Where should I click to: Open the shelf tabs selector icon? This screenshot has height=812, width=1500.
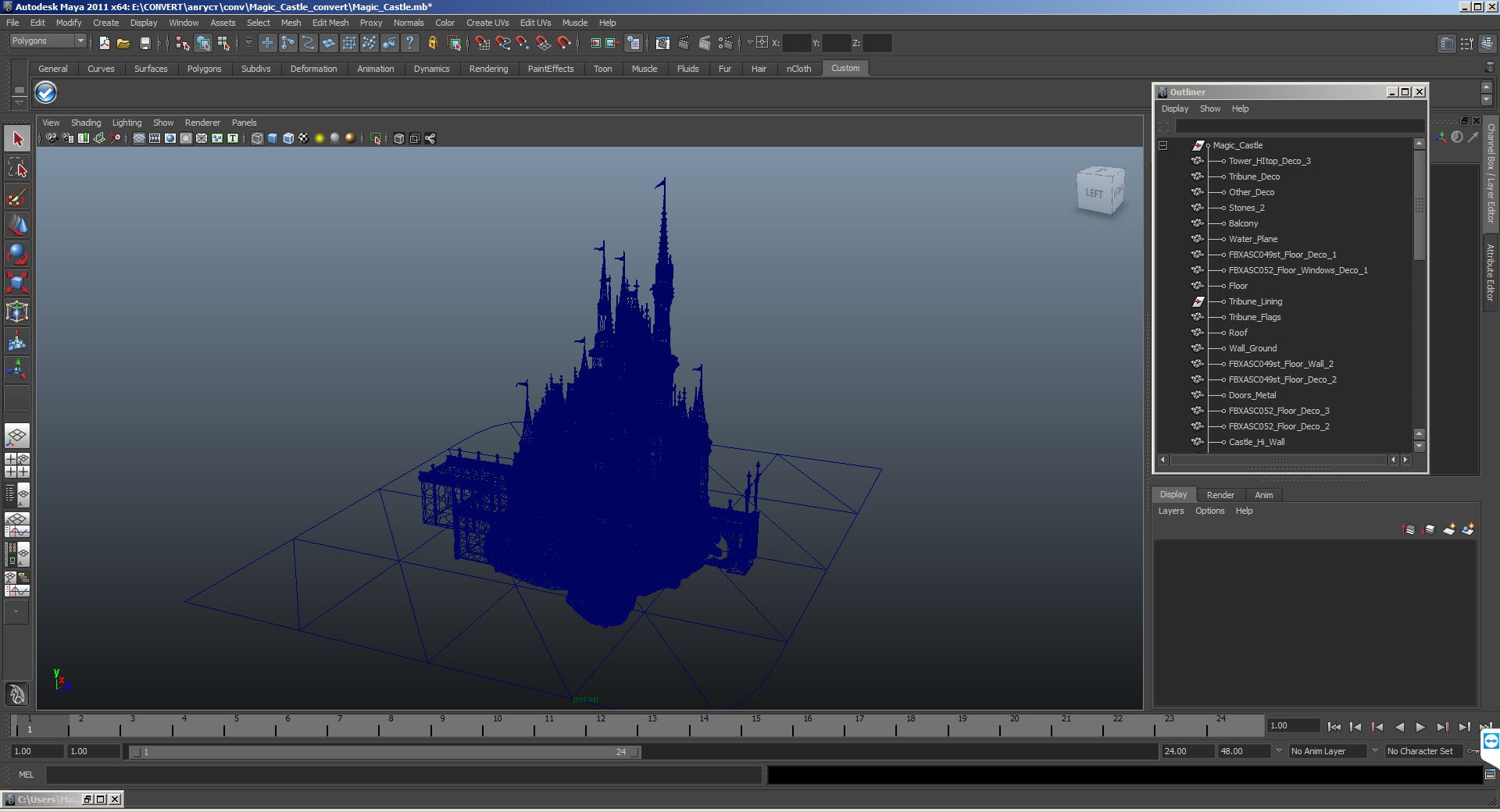coord(20,91)
